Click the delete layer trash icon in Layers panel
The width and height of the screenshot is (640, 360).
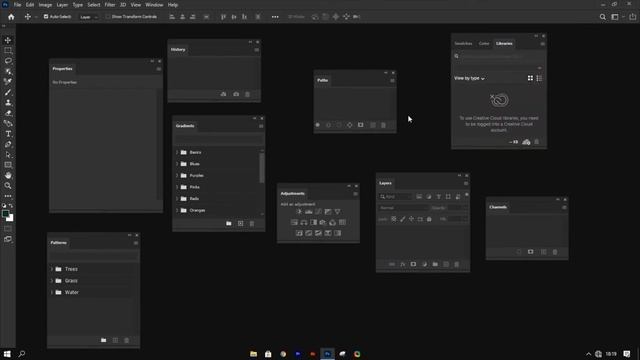[x=457, y=264]
